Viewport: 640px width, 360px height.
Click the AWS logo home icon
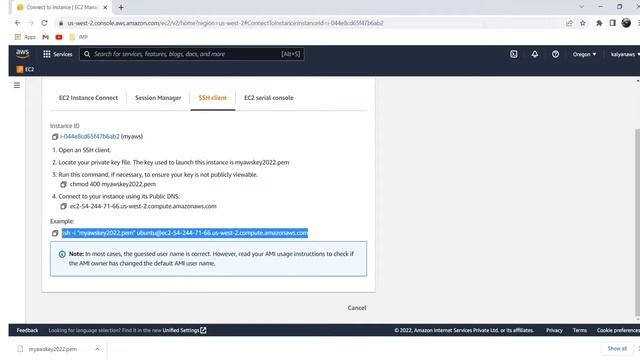point(22,53)
